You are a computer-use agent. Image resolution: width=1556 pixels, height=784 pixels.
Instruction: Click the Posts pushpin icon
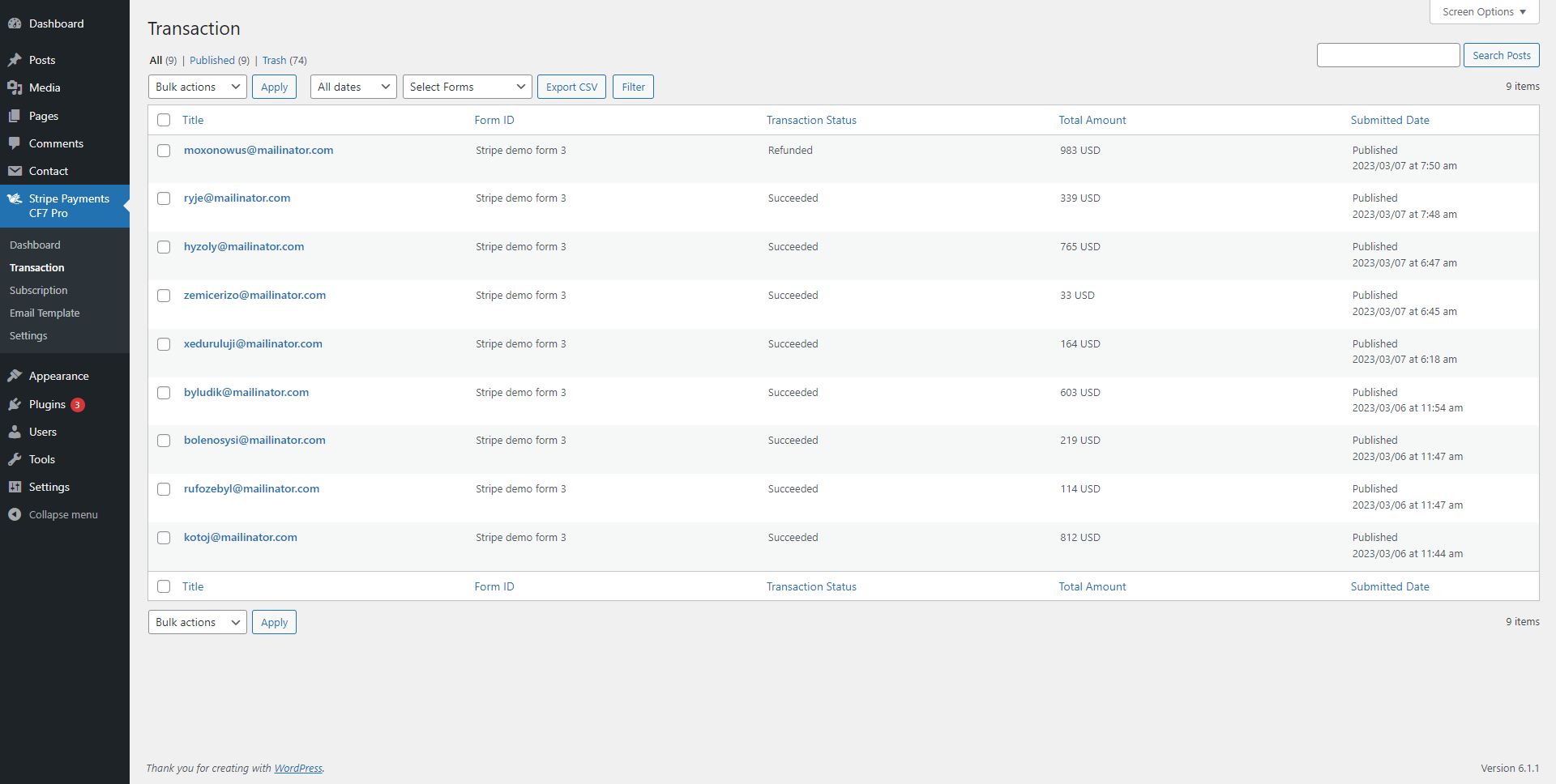pos(15,60)
